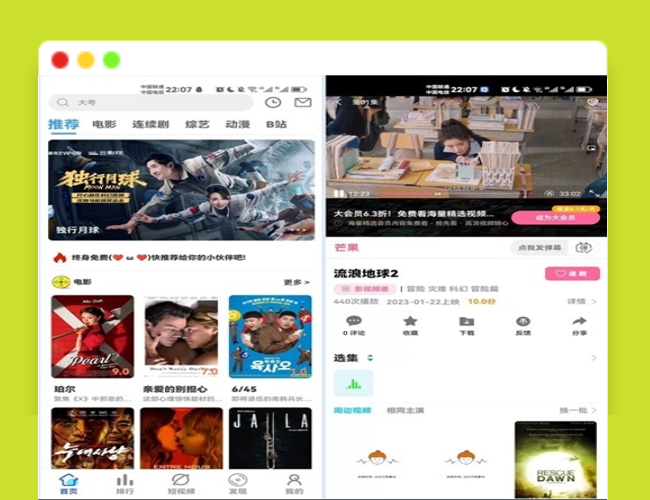
Task: Click the 影视频道 pink tag
Action: pos(365,289)
